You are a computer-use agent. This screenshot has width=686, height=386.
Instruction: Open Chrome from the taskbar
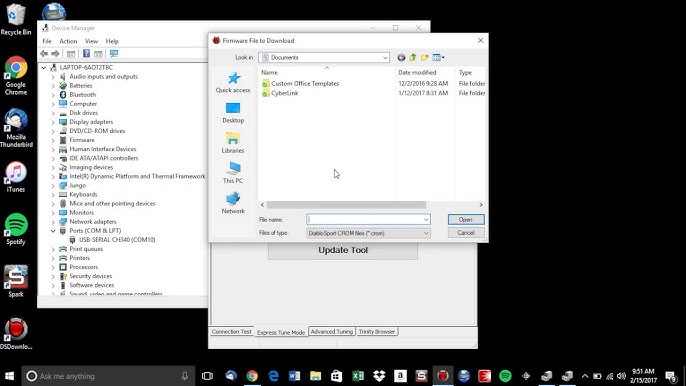click(x=252, y=376)
